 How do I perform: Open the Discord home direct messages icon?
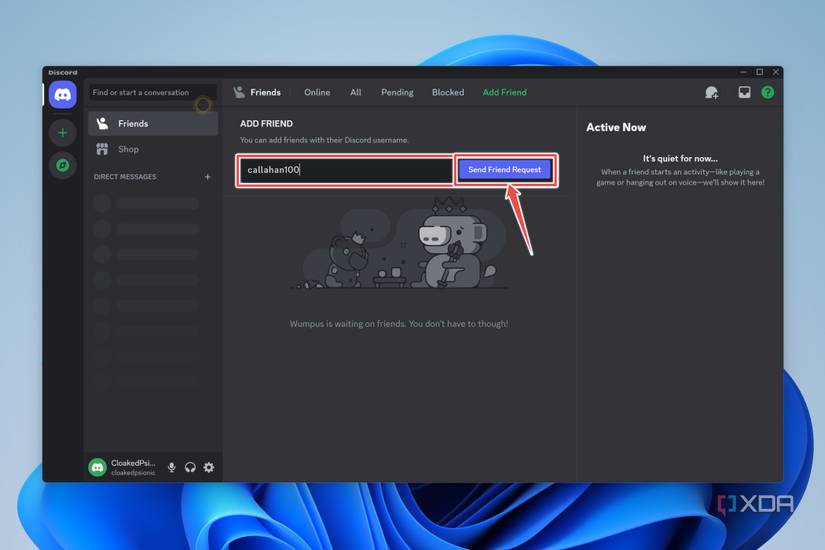tap(63, 95)
